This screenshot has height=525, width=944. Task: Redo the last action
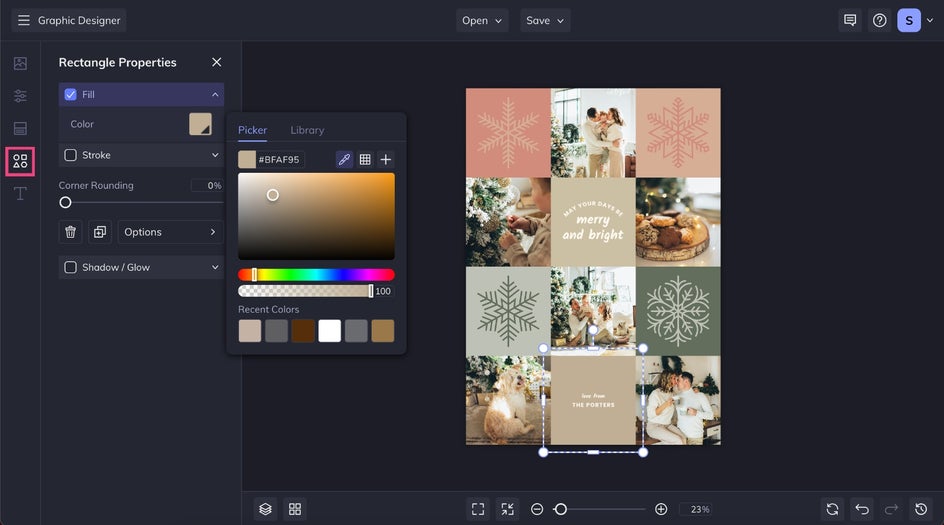(x=892, y=509)
